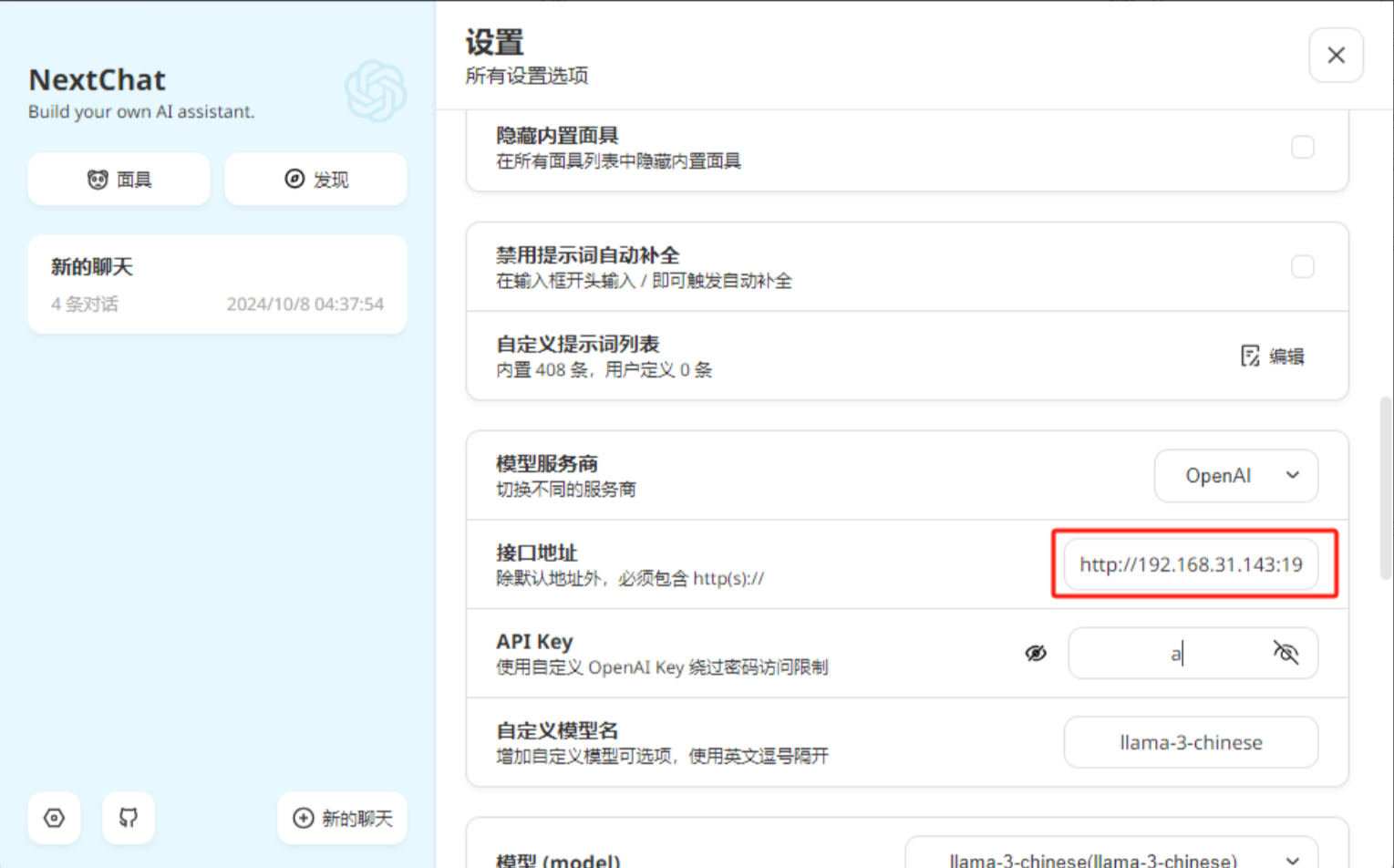
Task: Click the compass icon on the 发现 button
Action: (294, 179)
